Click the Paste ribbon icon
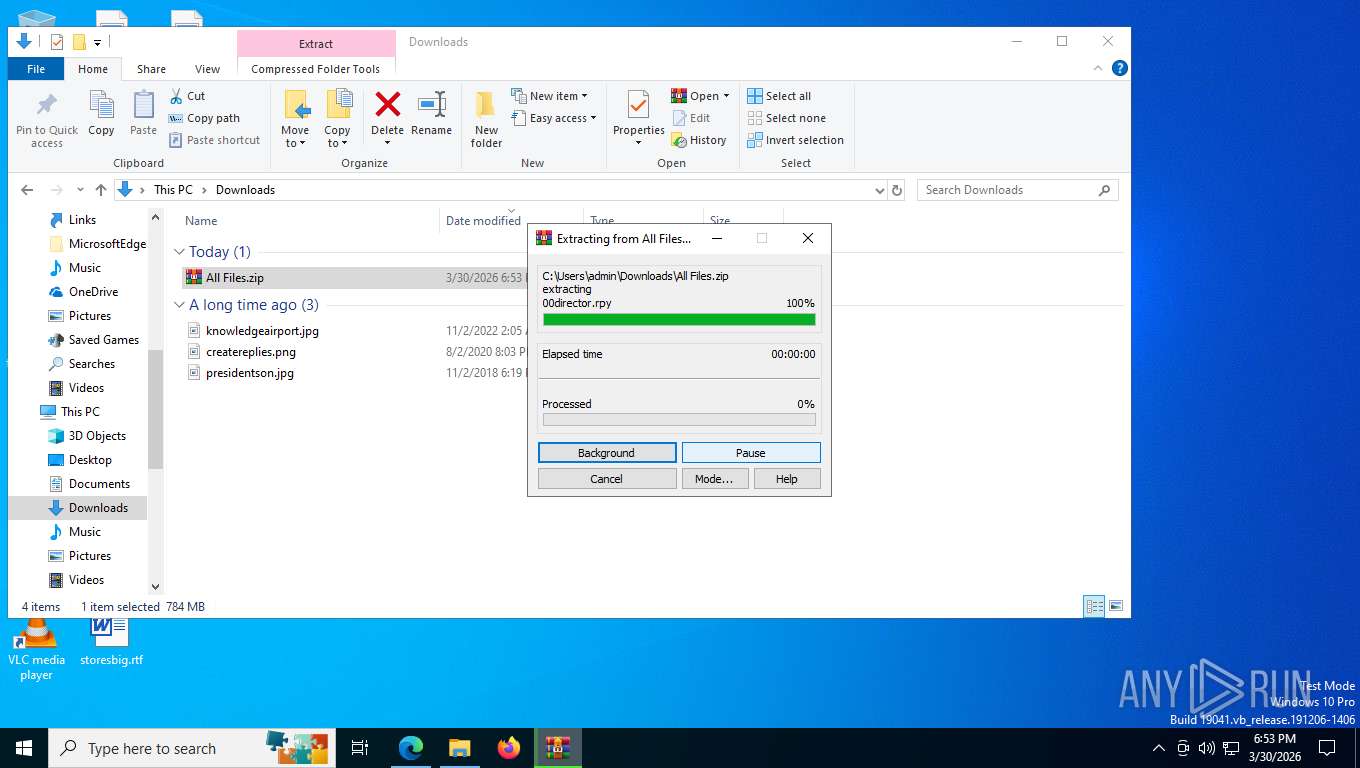Image resolution: width=1360 pixels, height=768 pixels. [143, 104]
